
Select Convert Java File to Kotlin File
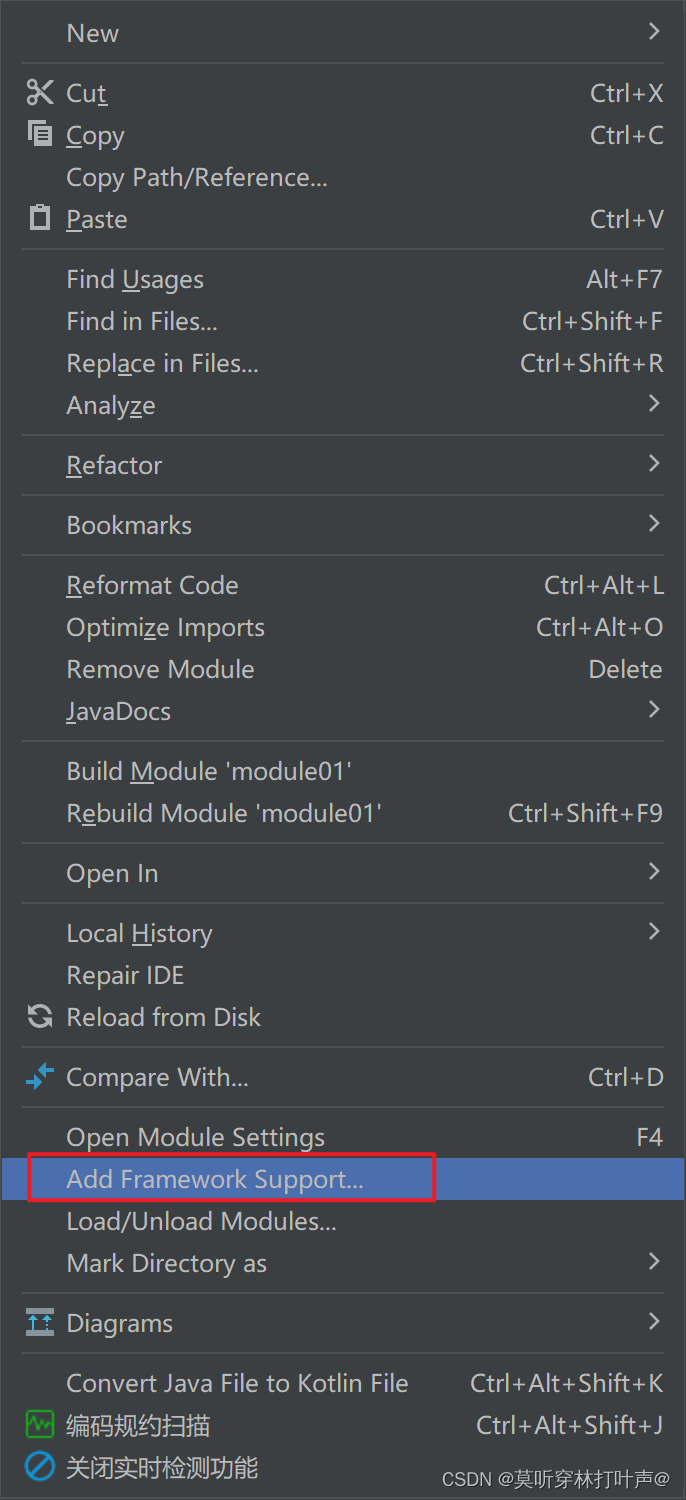tap(237, 1383)
